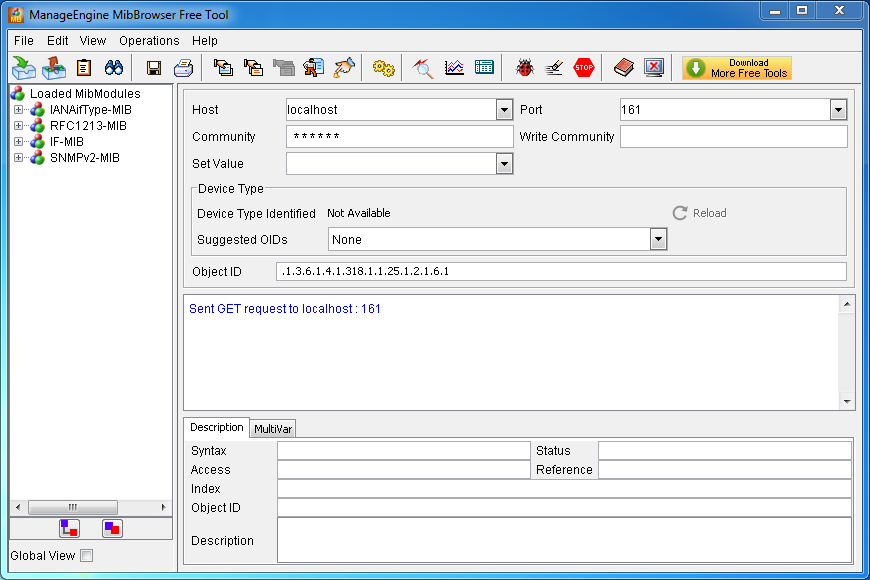This screenshot has width=870, height=580.
Task: Click the floppy disk Save icon
Action: tap(154, 68)
